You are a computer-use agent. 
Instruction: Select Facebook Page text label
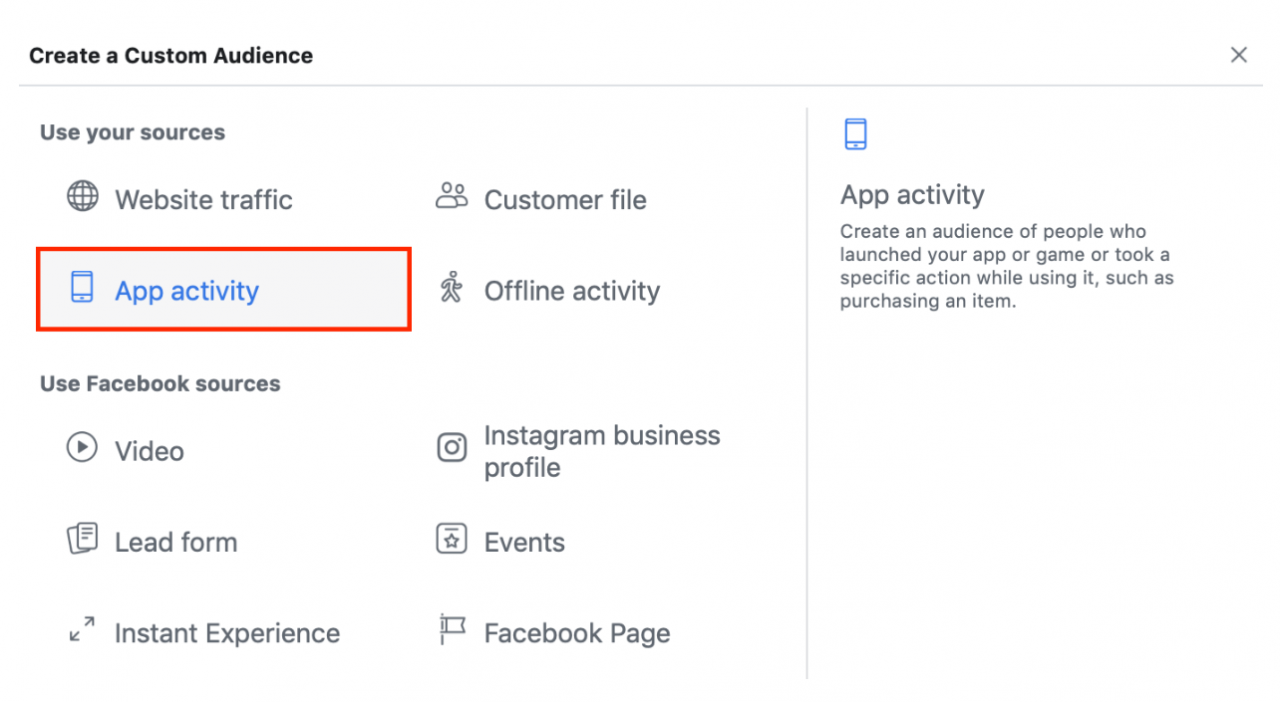(577, 633)
